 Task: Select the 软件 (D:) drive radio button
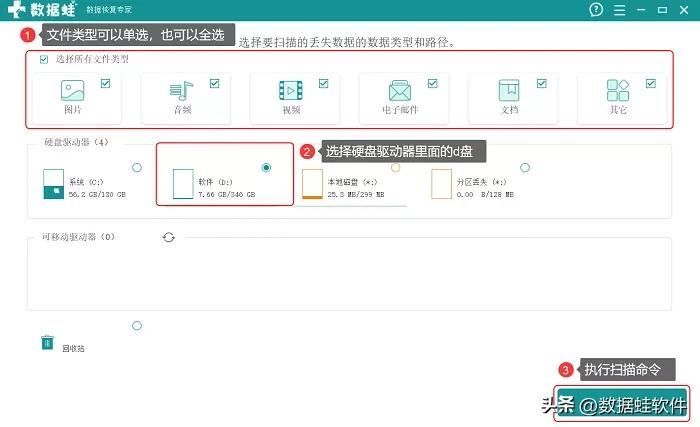[267, 167]
